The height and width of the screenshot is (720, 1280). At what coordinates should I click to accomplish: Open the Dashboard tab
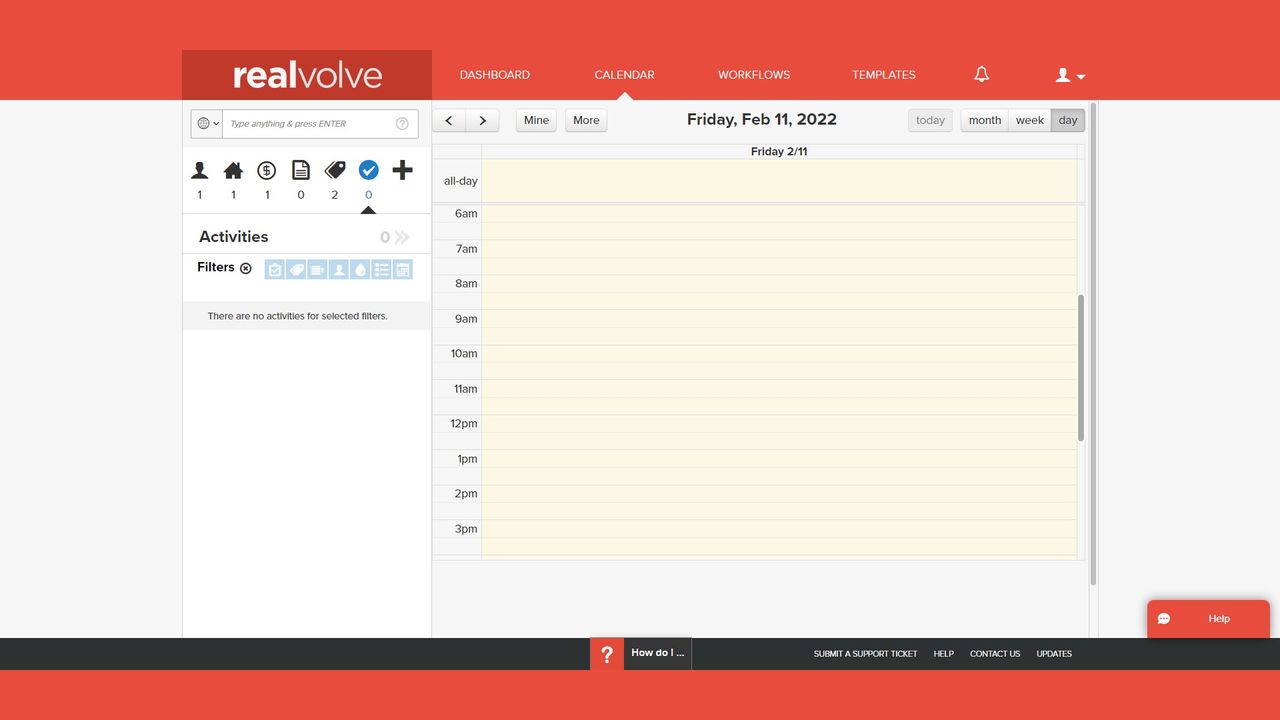(495, 75)
